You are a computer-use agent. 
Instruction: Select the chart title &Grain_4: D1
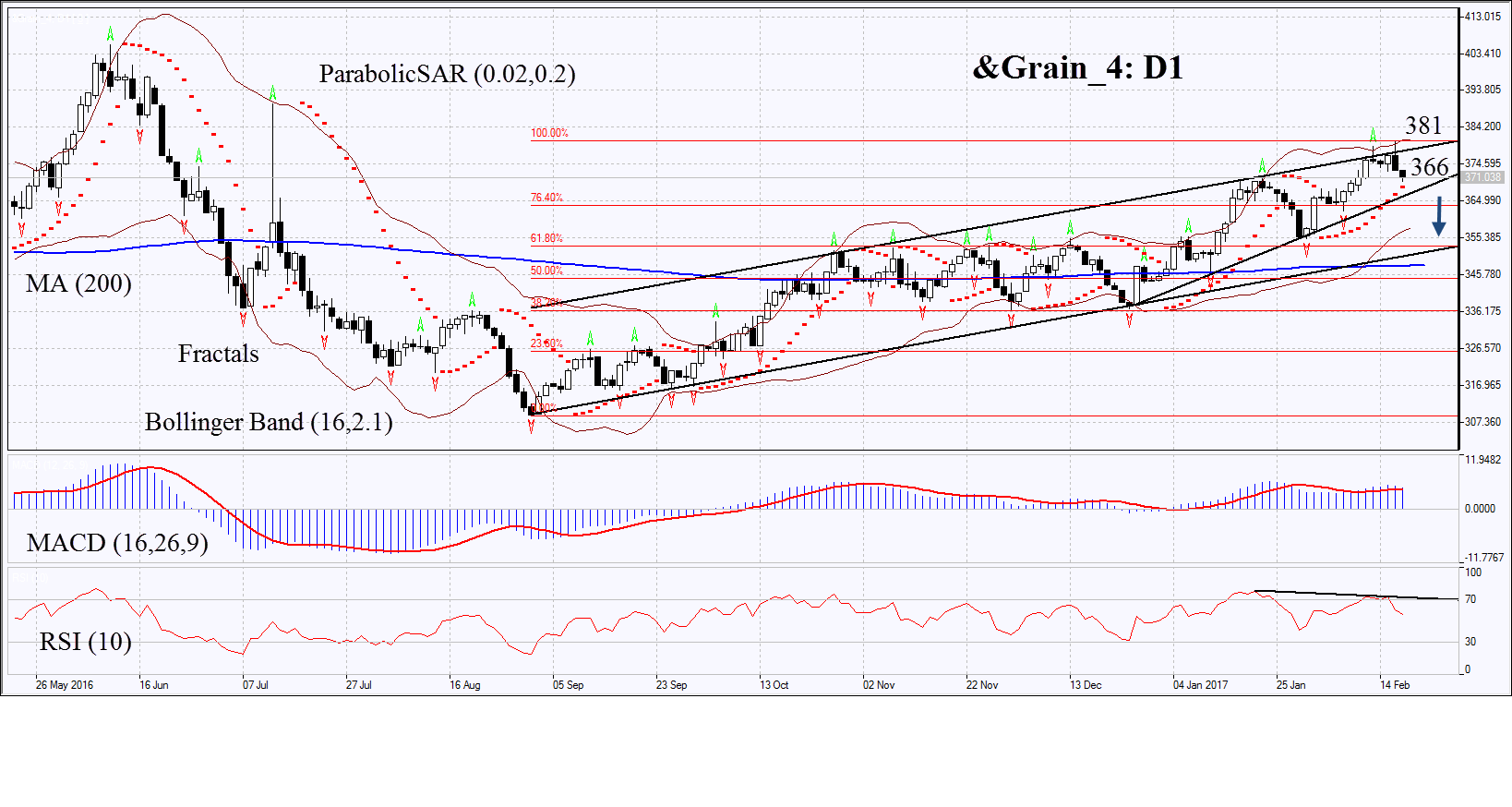[x=1077, y=67]
